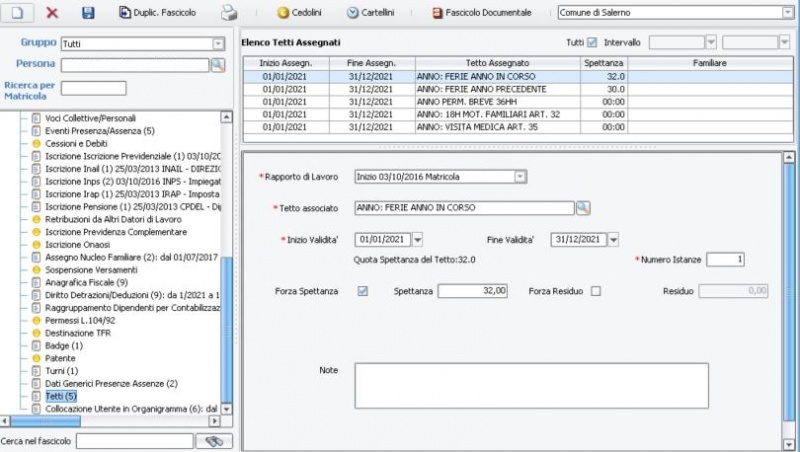Open the Inizio Validita' date picker arrow
The image size is (800, 452).
point(417,239)
